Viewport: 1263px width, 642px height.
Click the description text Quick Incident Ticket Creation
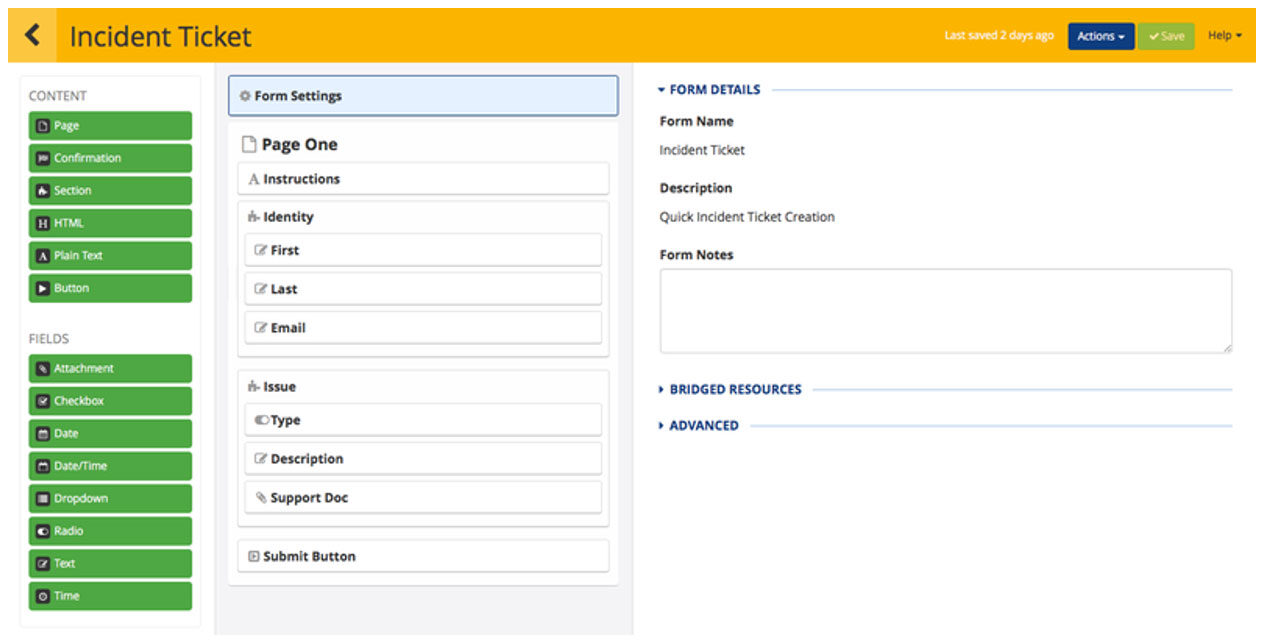coord(747,217)
